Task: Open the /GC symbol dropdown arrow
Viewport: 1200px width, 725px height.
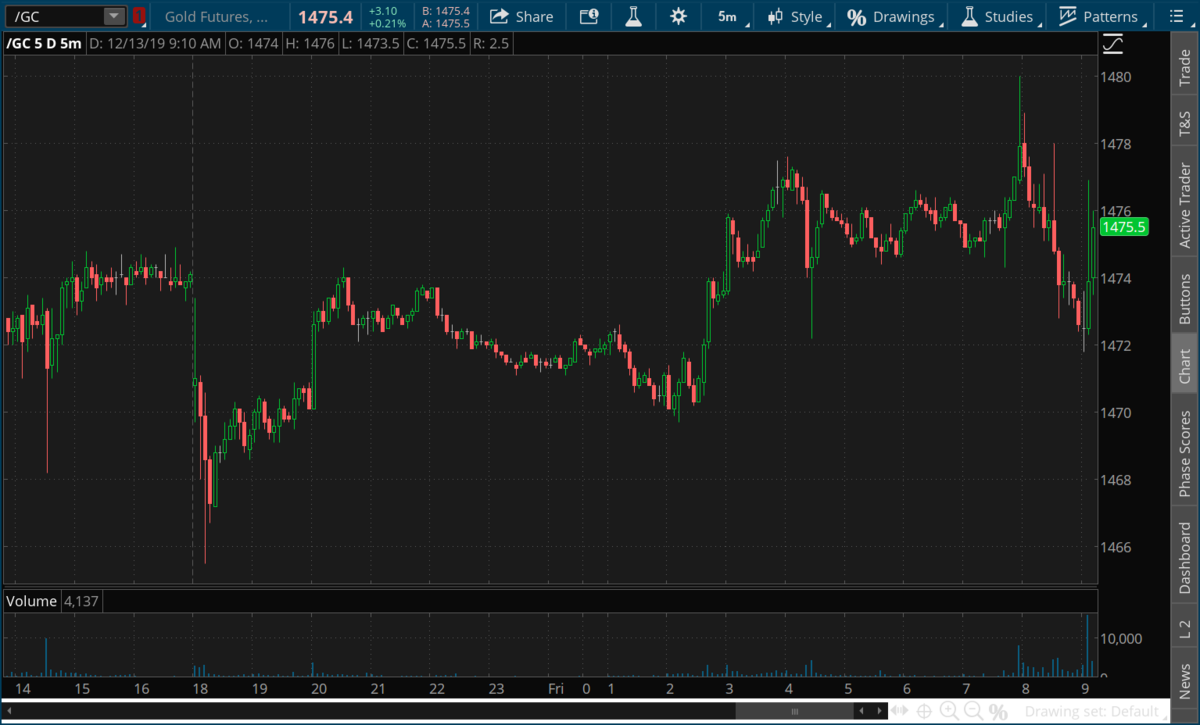Action: pyautogui.click(x=114, y=16)
